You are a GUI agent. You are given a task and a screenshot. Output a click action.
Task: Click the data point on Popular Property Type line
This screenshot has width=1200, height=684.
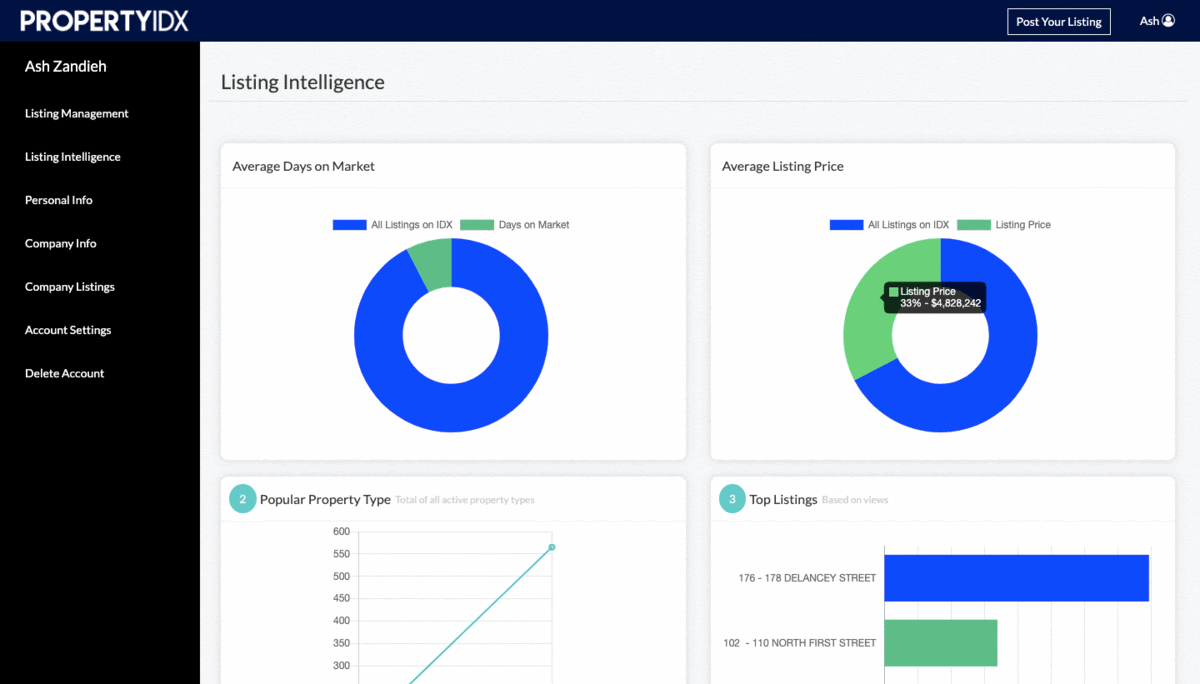tap(552, 547)
